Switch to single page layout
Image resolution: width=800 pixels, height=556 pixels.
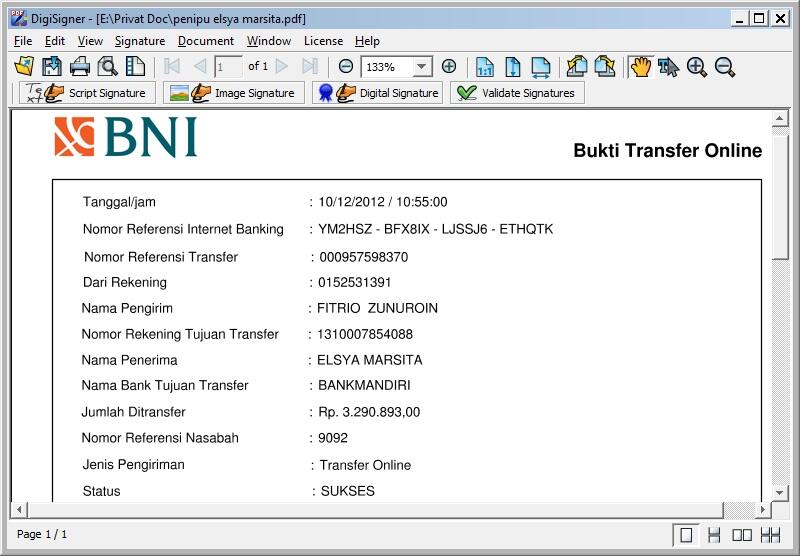686,535
